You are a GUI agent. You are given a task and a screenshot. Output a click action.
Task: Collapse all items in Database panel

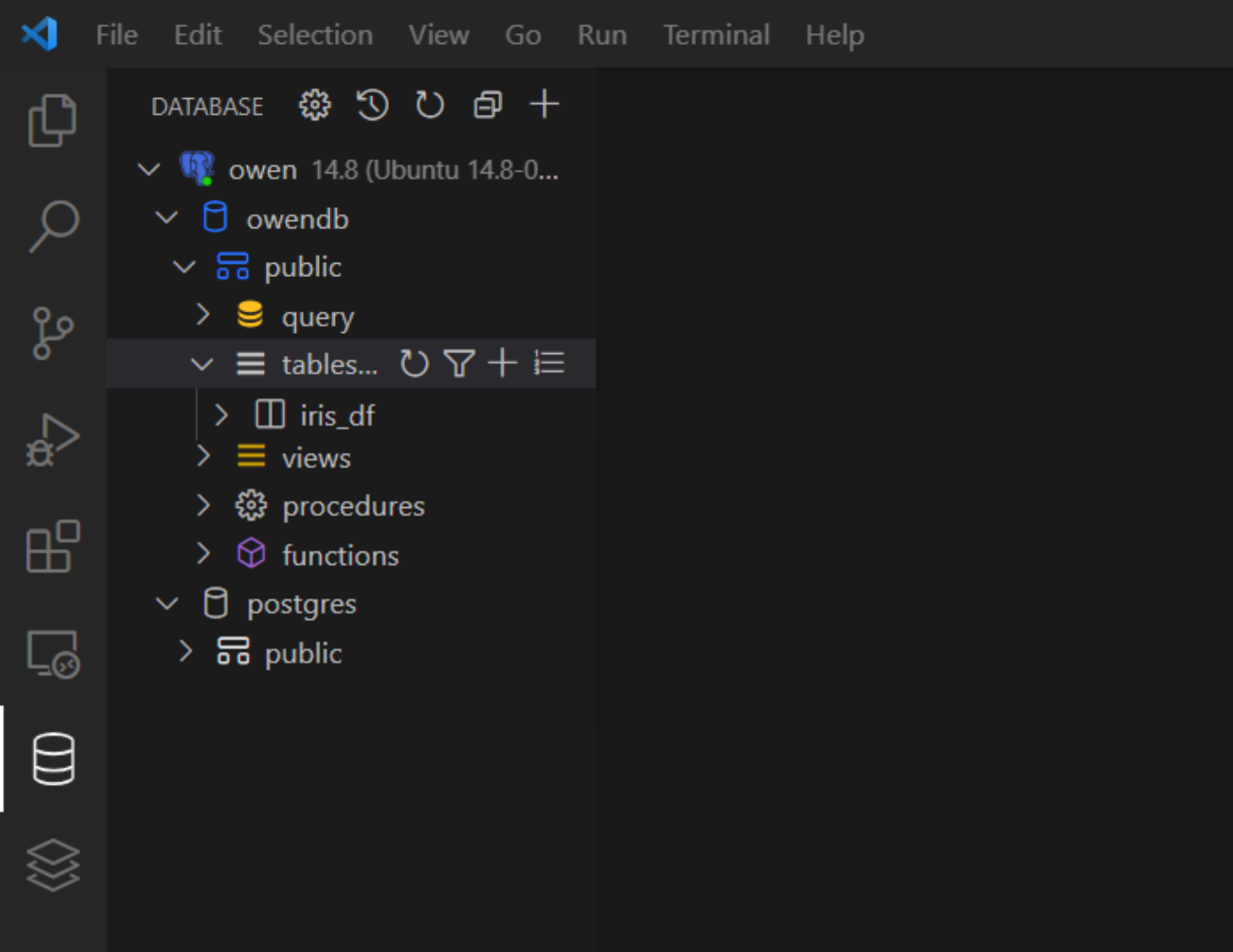click(487, 105)
